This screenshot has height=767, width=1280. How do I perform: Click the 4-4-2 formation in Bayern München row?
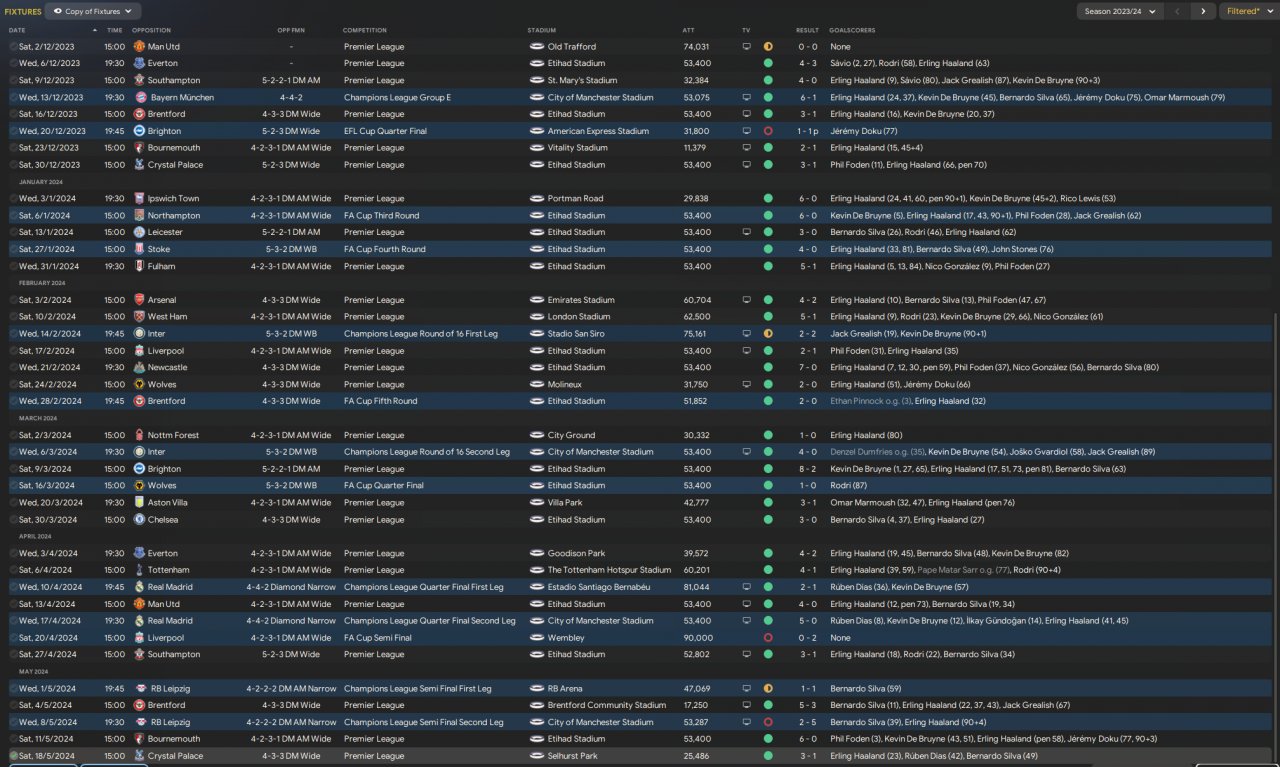click(x=291, y=97)
